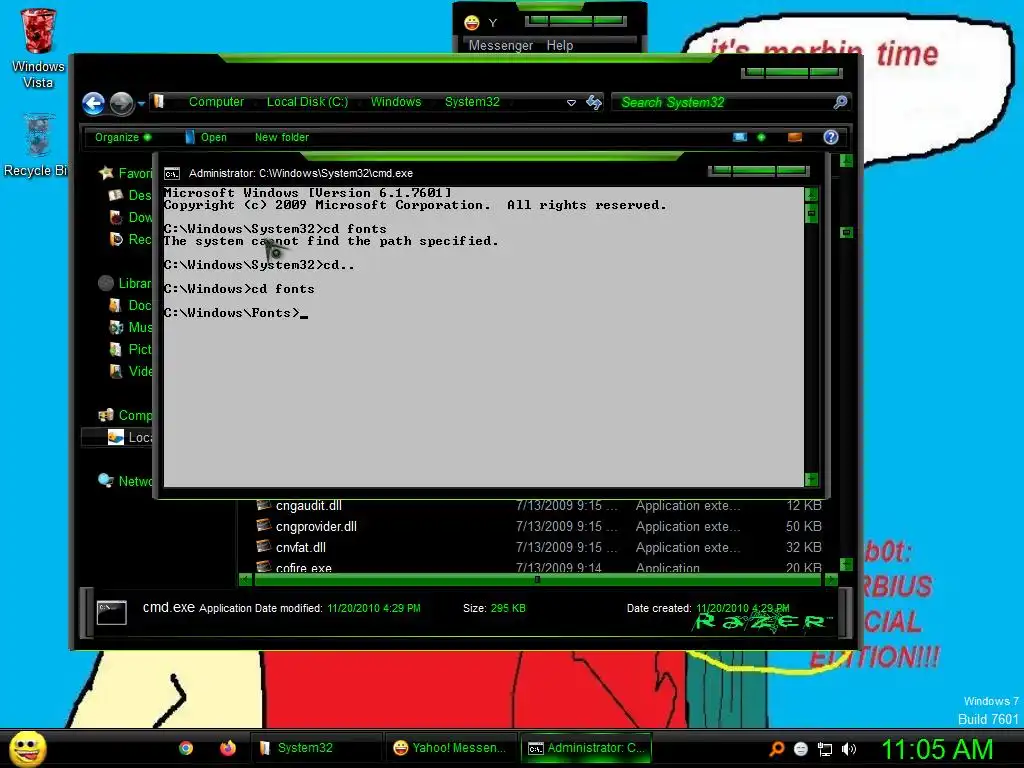The image size is (1024, 768).
Task: Open the volume tray icon
Action: tap(848, 749)
